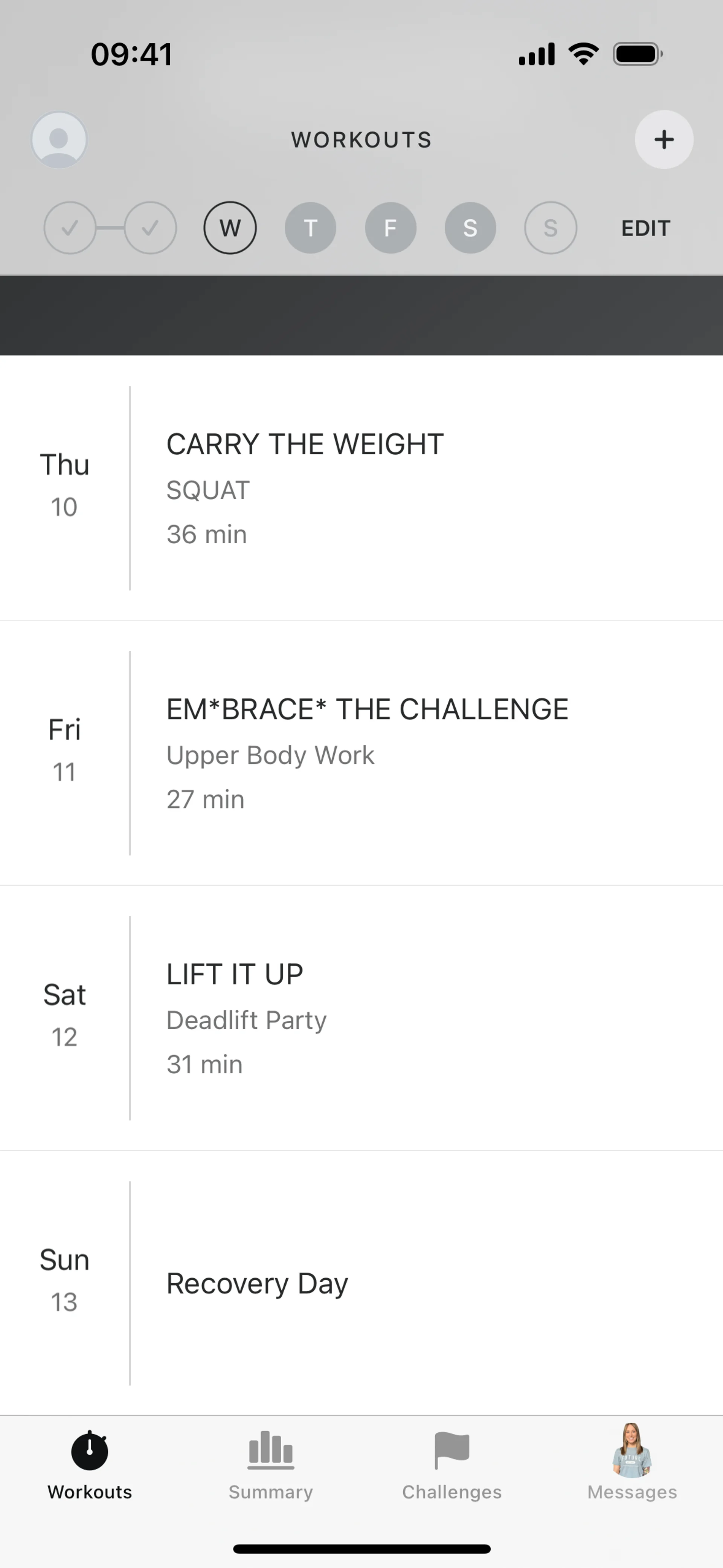Screen dimensions: 723x1568
Task: Select the W day circle
Action: click(230, 228)
